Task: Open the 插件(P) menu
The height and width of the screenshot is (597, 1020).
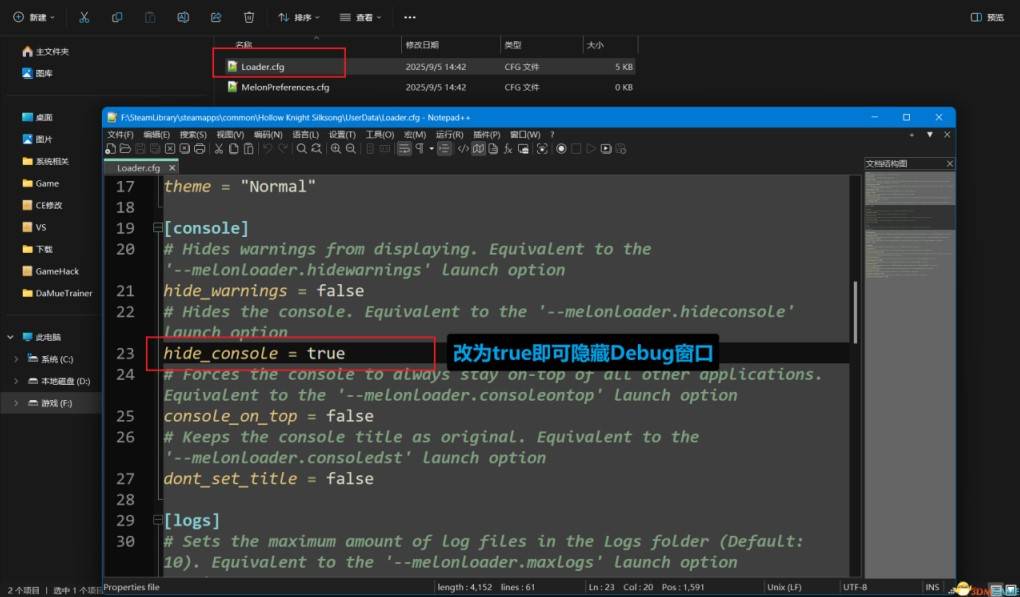Action: (487, 135)
